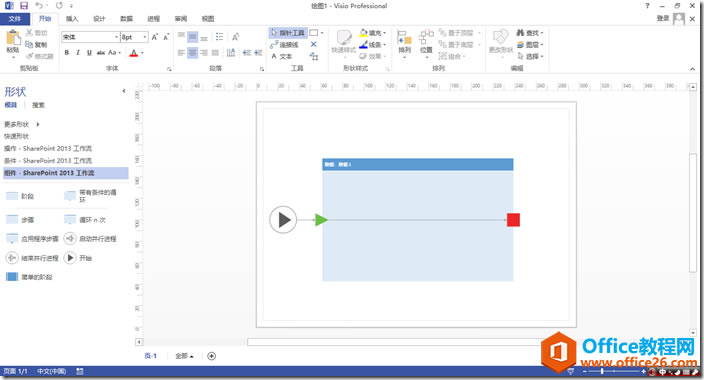704x380 pixels.
Task: Click the 复制 (Copy) button
Action: pos(36,44)
